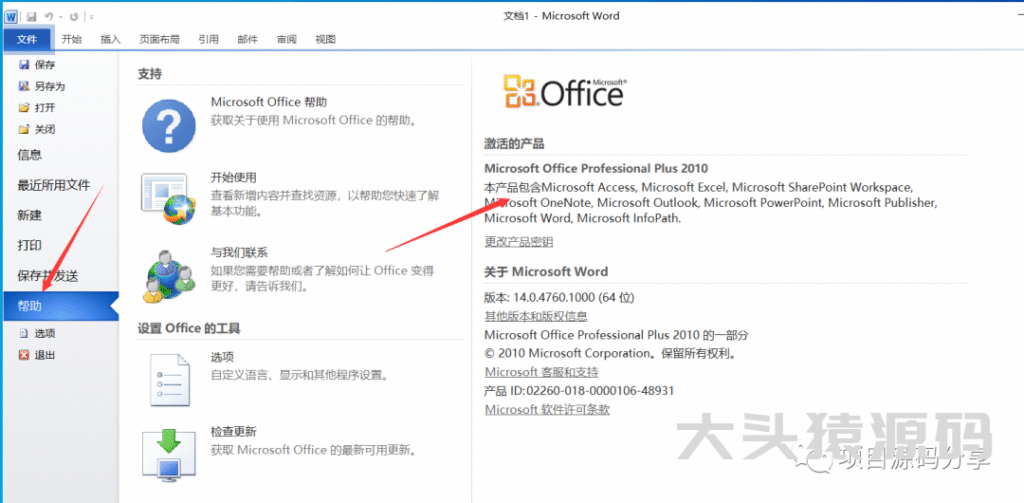Click the Save icon in quick access toolbar

(x=31, y=16)
